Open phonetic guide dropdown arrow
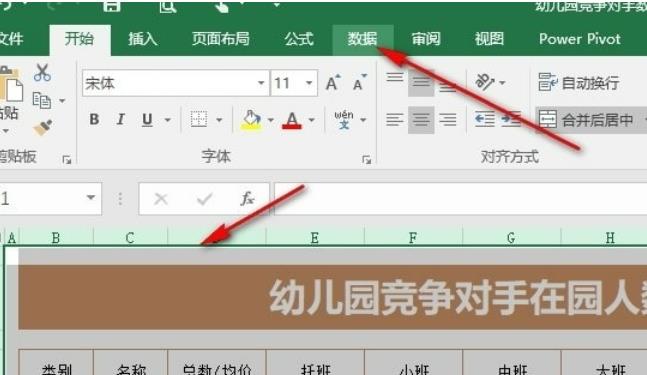 (363, 120)
